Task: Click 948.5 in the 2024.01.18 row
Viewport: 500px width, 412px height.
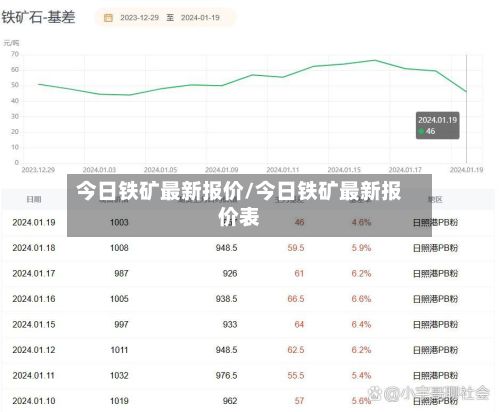Action: [x=226, y=248]
